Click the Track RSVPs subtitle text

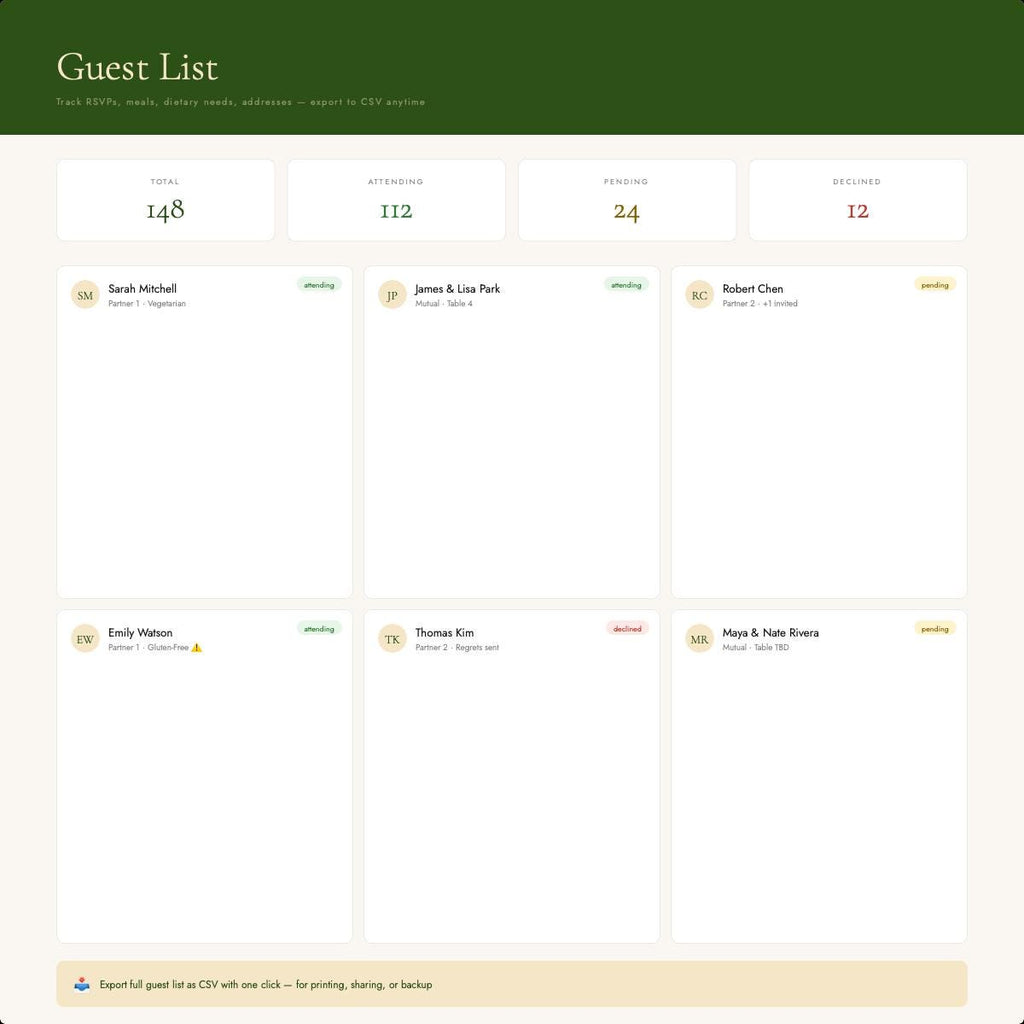[240, 102]
